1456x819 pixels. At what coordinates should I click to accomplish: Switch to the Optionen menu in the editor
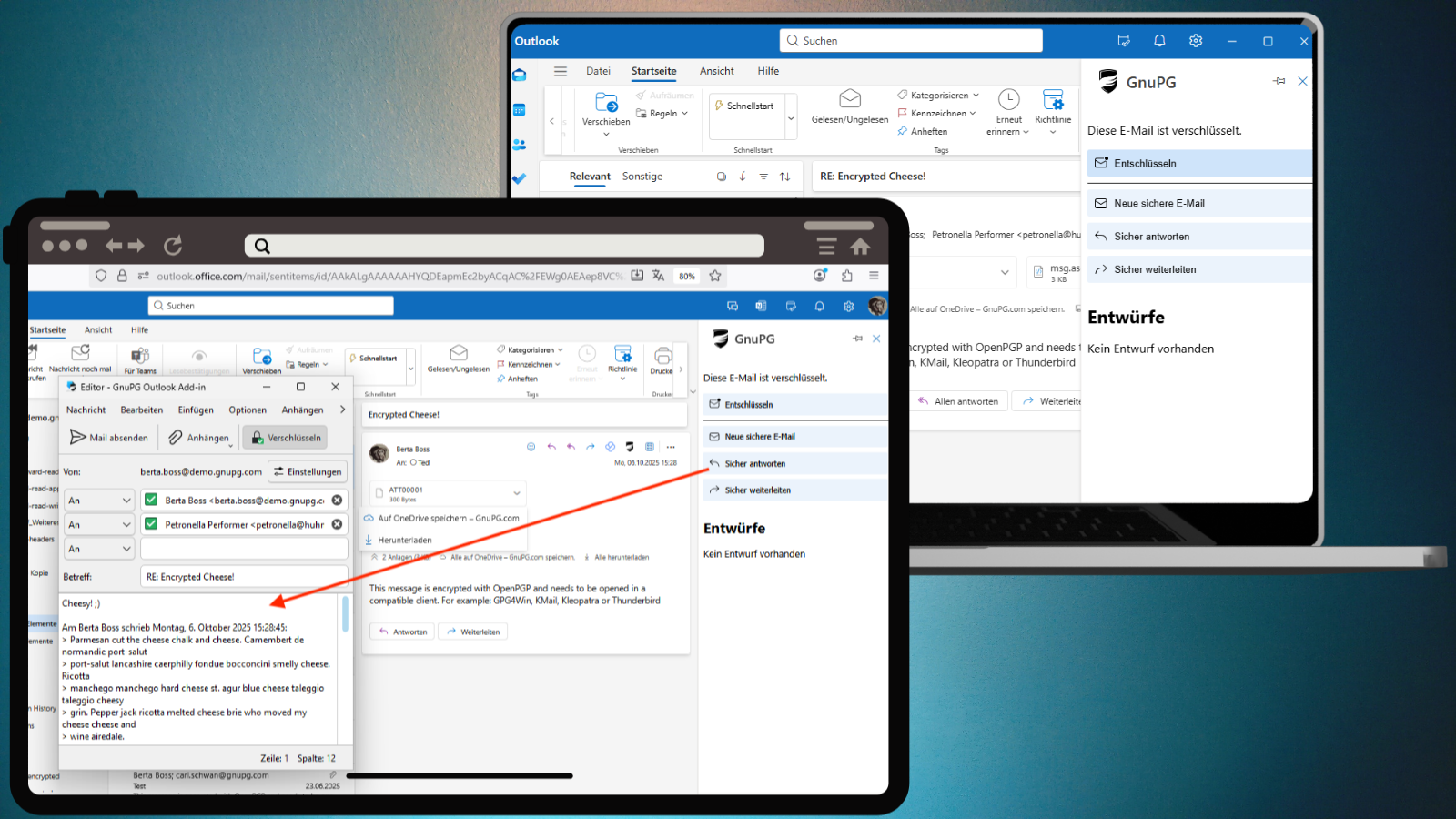click(x=247, y=409)
